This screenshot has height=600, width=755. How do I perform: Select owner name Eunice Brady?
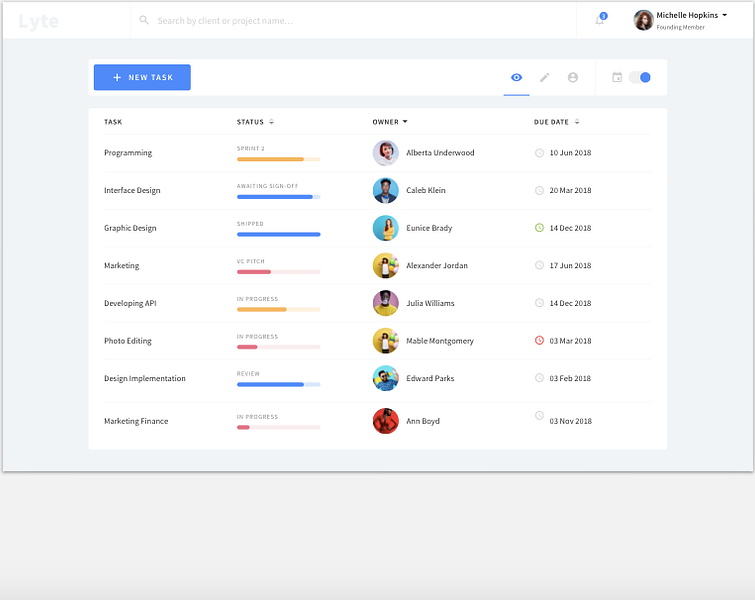pyautogui.click(x=429, y=228)
